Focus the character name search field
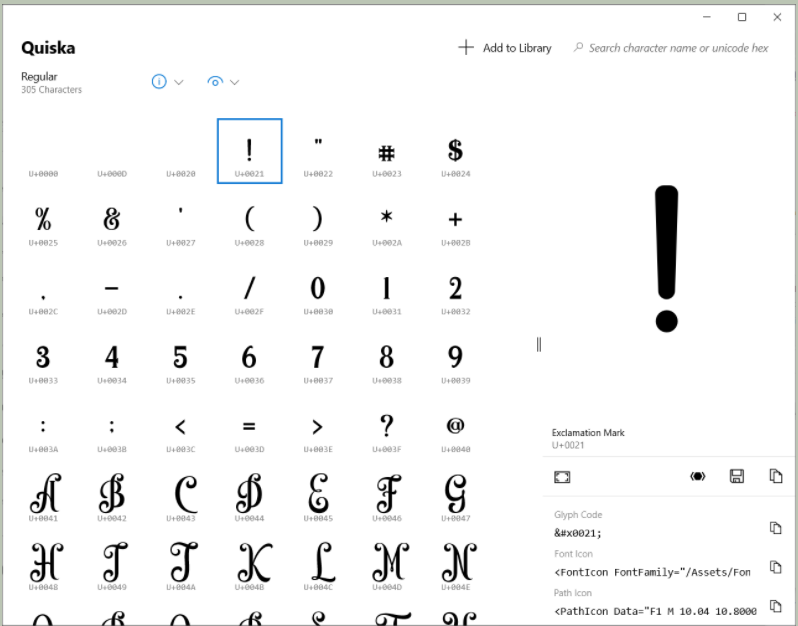 tap(678, 48)
